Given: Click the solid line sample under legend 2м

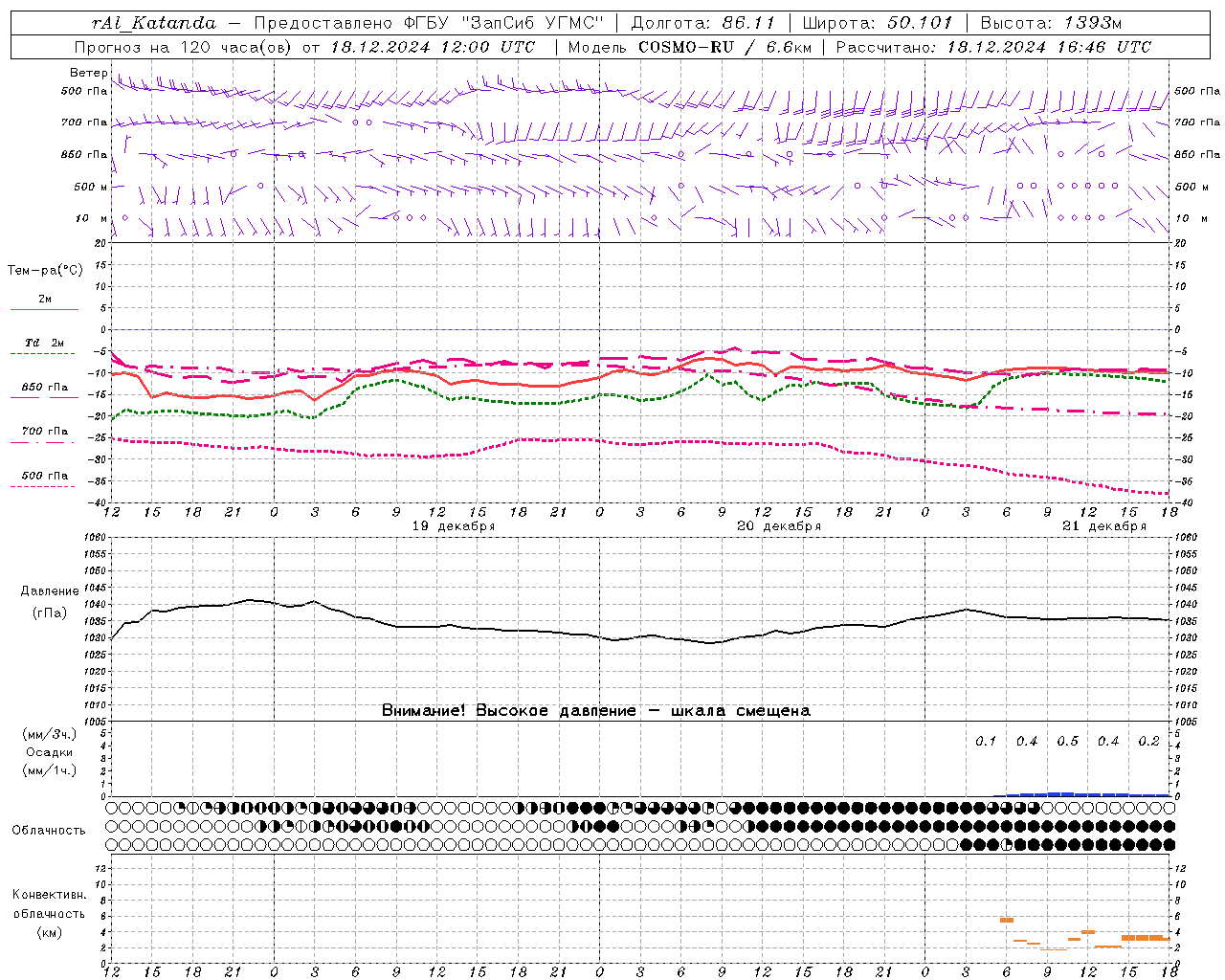Looking at the screenshot, I should click(x=44, y=309).
